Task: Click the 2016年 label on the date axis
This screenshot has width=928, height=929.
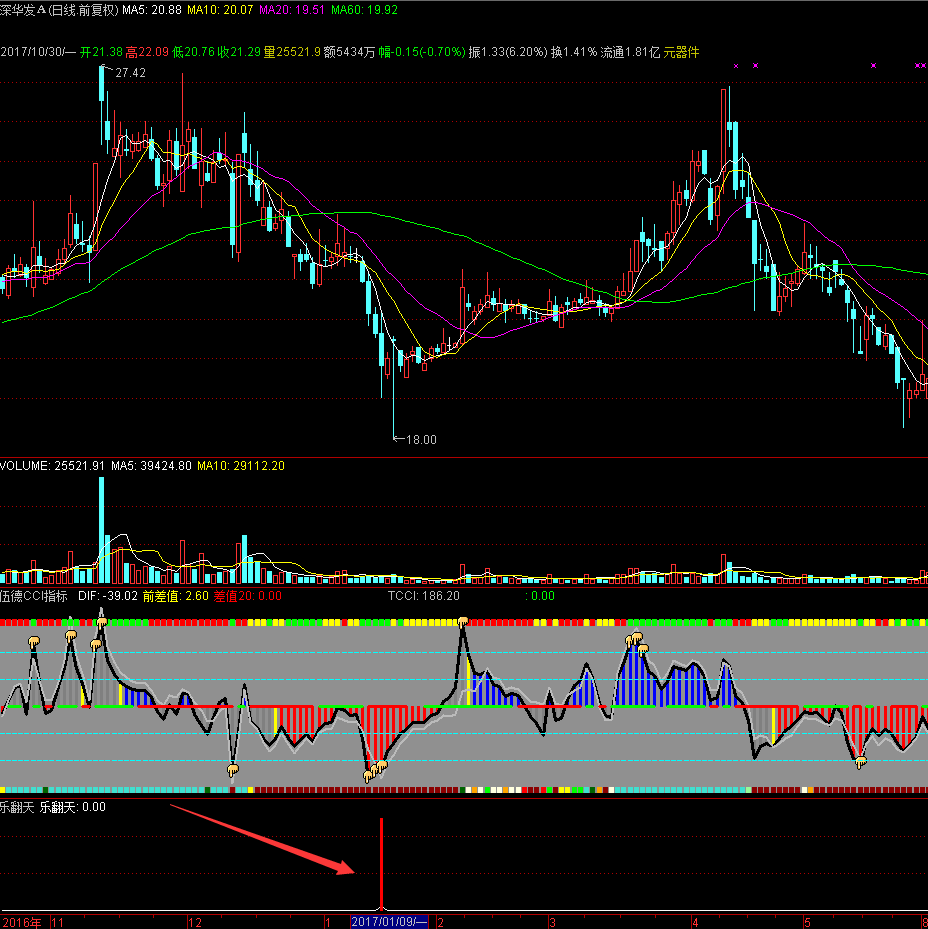Action: [x=23, y=922]
